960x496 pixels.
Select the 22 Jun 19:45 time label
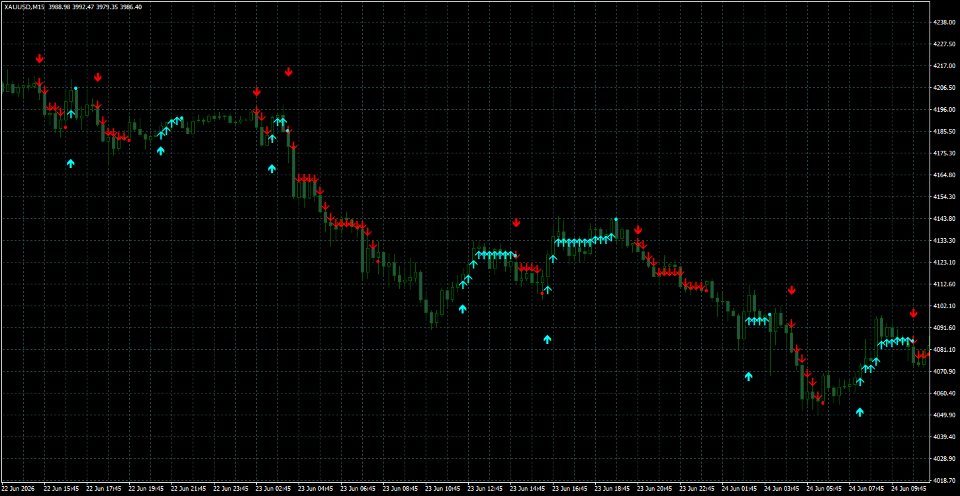click(x=146, y=489)
